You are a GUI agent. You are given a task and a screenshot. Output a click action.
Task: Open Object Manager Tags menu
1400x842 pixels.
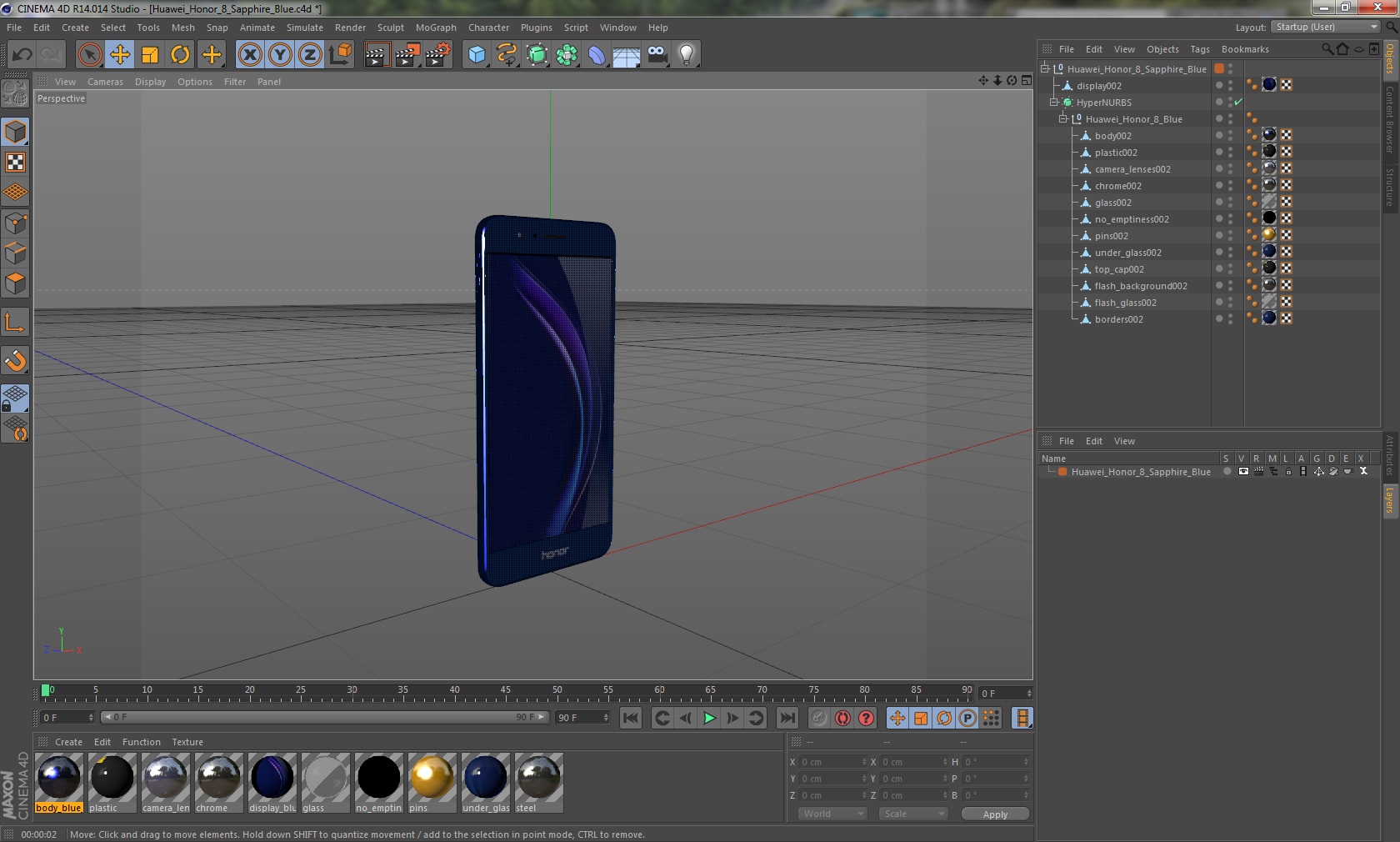click(1200, 49)
